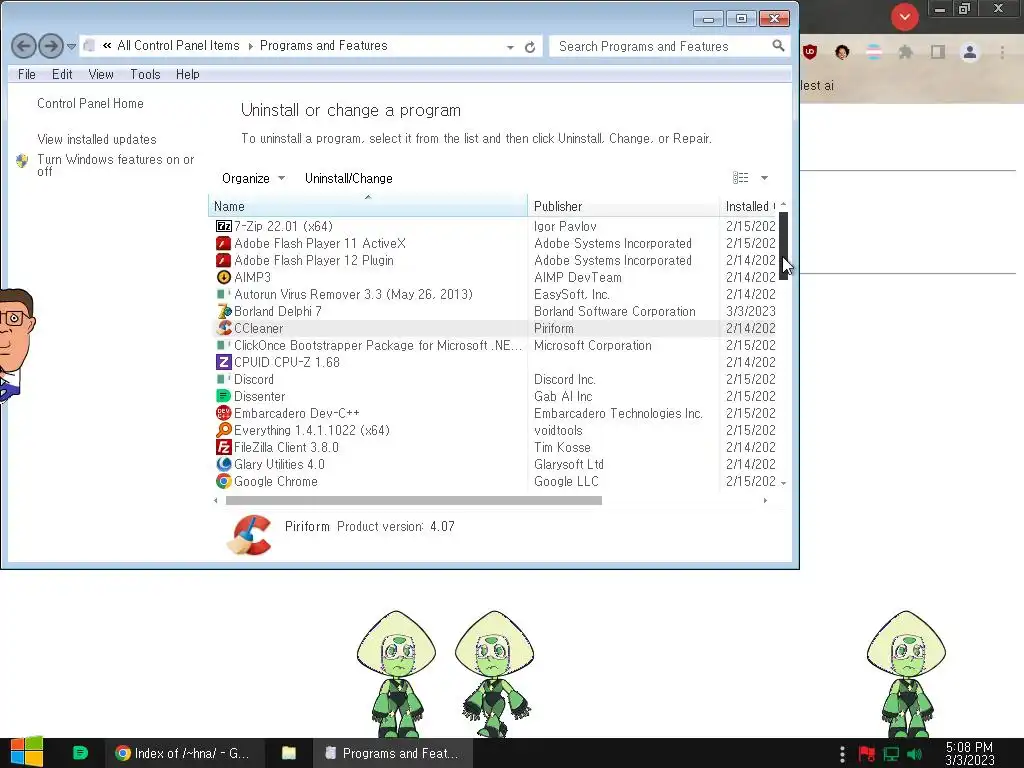Image resolution: width=1024 pixels, height=768 pixels.
Task: Open the Tools menu
Action: pos(145,74)
